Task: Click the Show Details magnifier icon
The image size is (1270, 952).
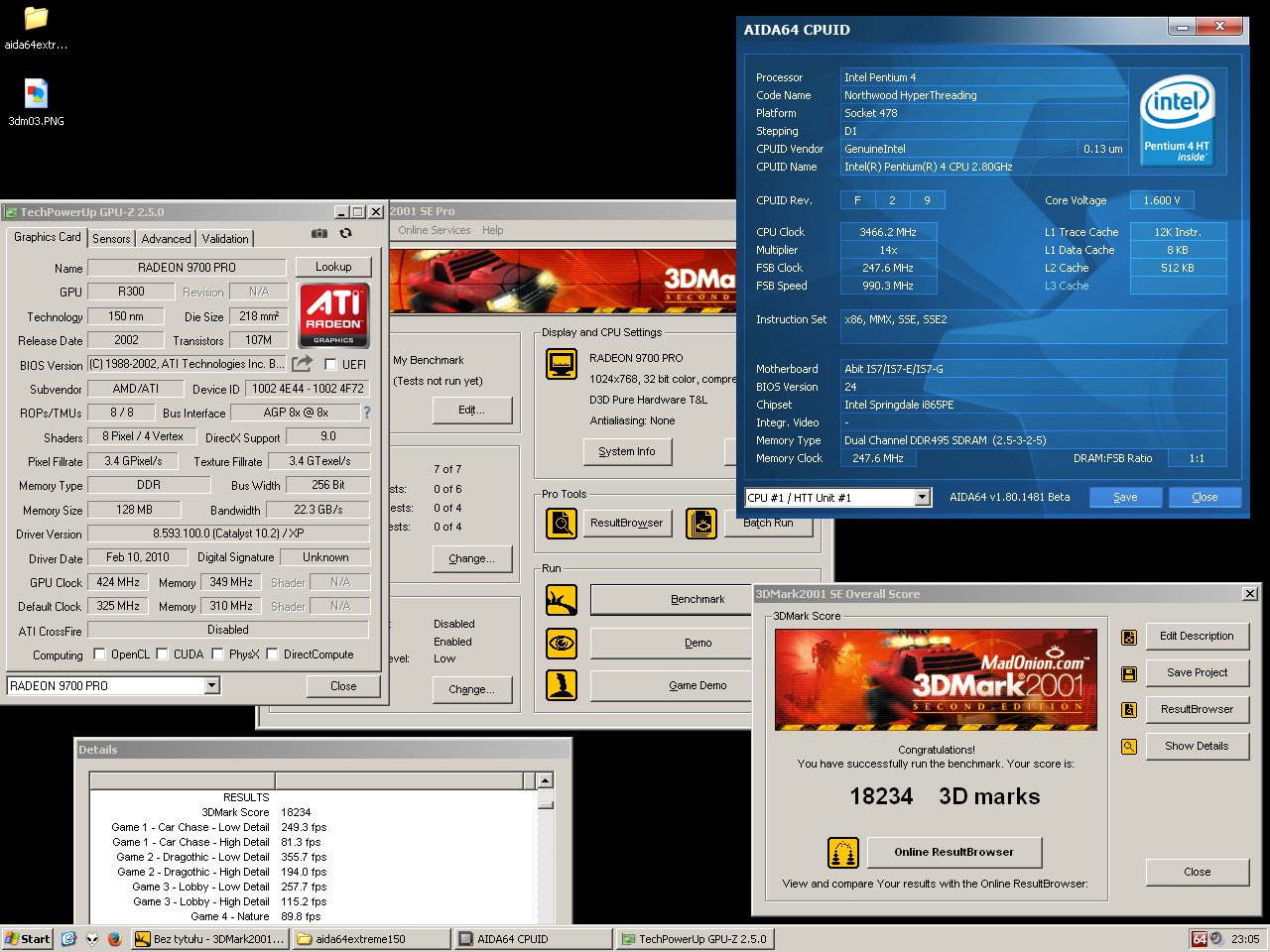Action: [x=1129, y=747]
